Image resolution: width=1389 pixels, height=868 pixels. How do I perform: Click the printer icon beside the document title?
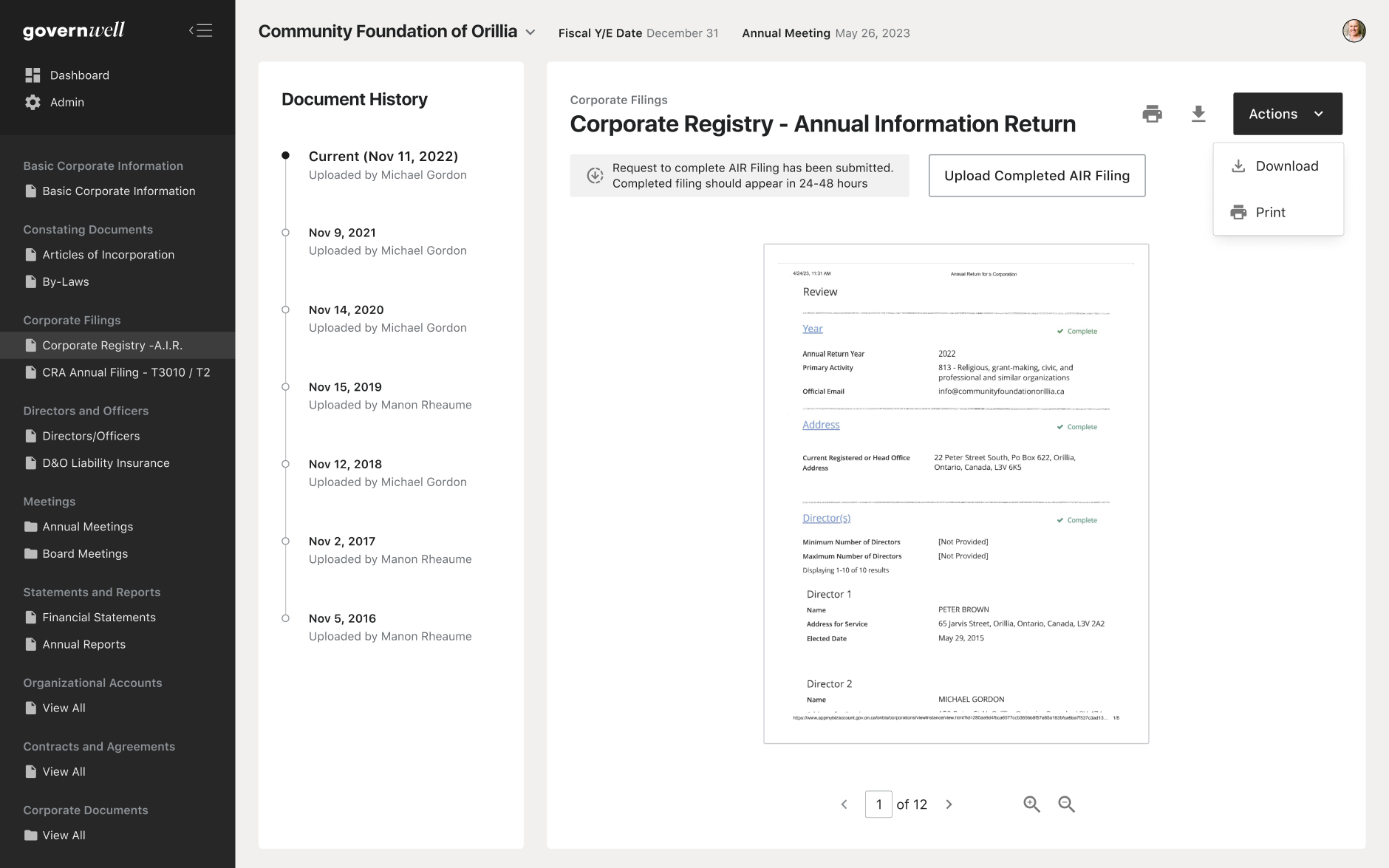pos(1152,114)
